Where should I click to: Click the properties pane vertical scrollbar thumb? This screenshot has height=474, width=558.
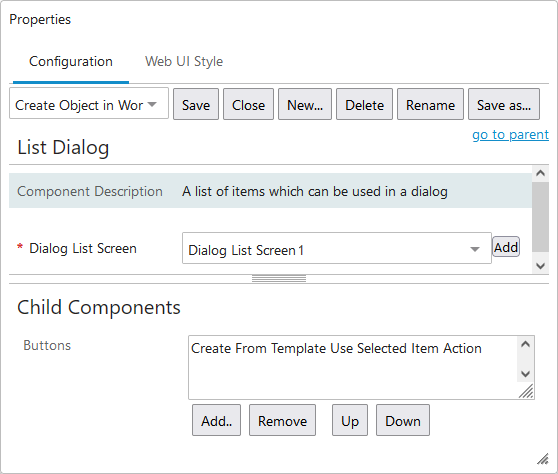540,217
